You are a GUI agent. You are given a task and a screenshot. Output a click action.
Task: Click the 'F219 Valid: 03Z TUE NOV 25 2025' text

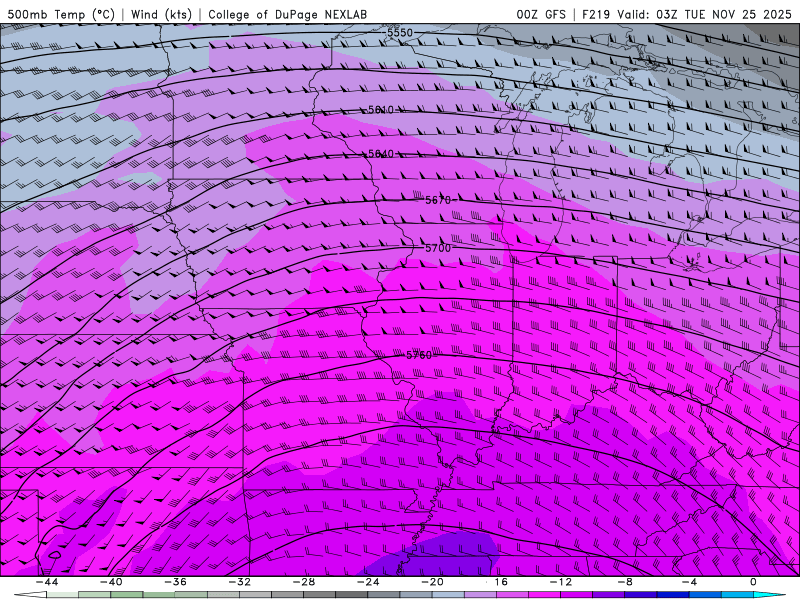(x=687, y=14)
